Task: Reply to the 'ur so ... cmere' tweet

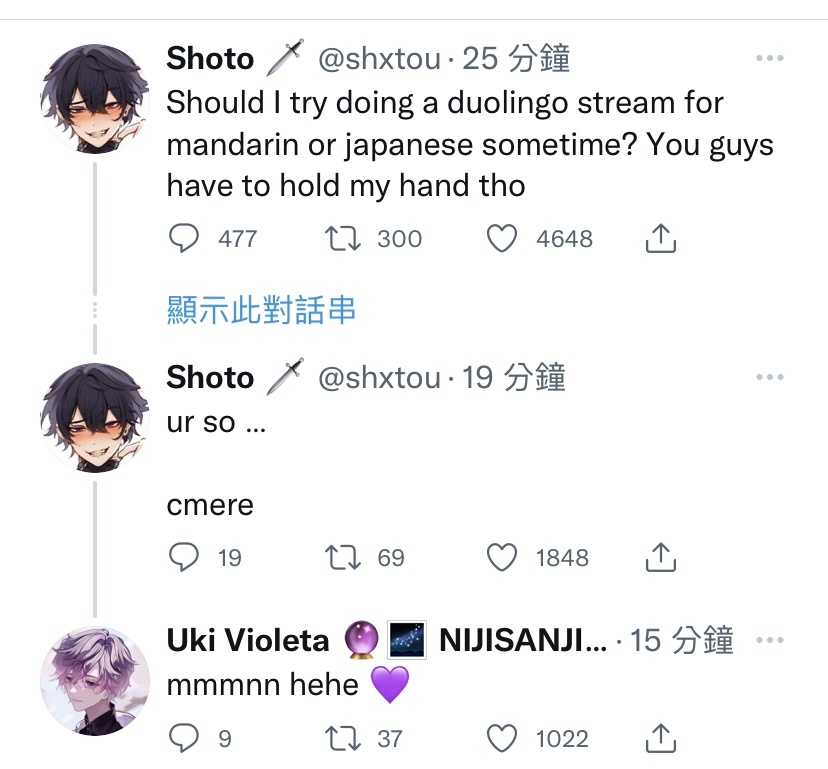Action: 184,557
